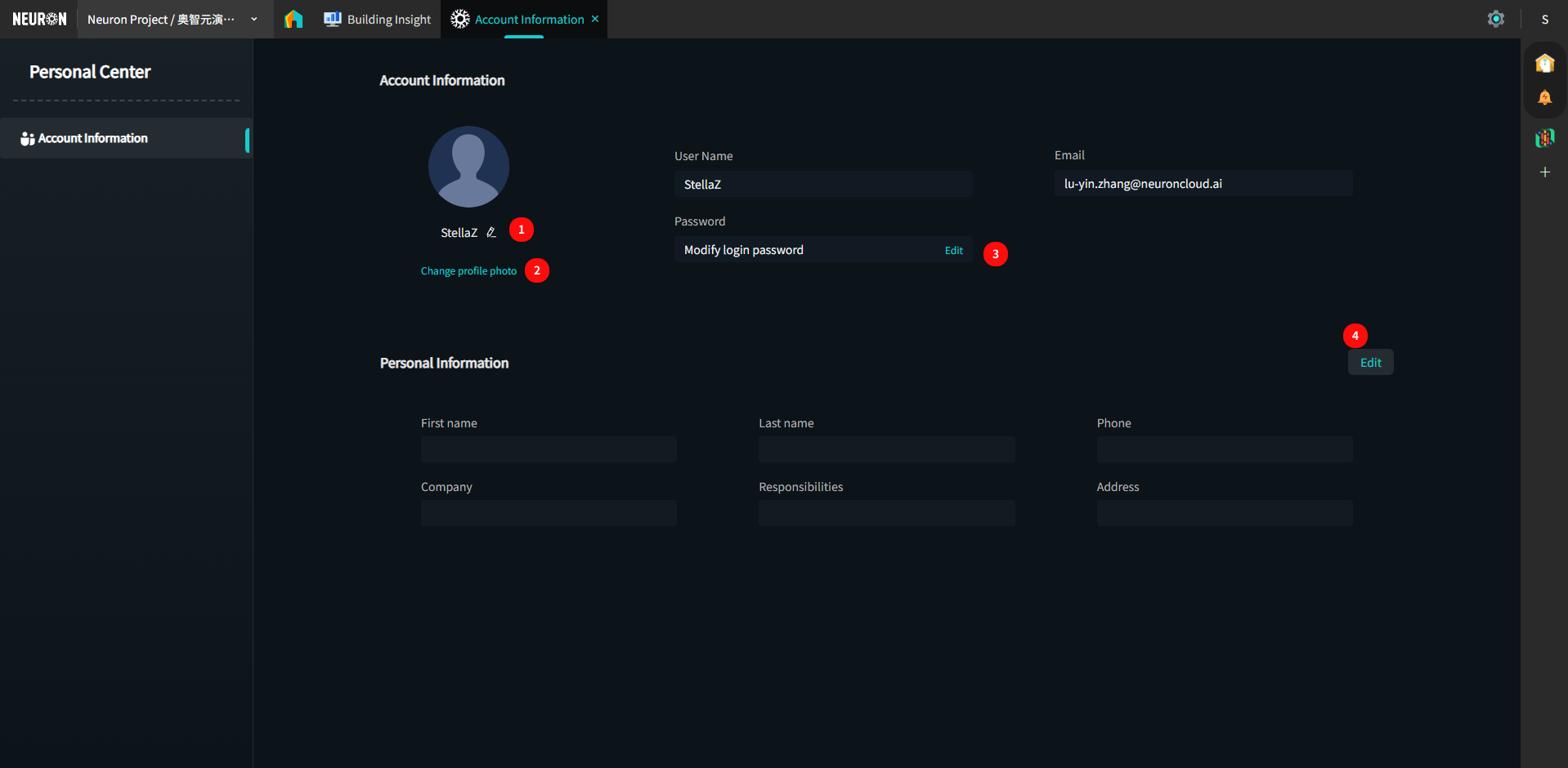Click the Neuron logo
Screen dimensions: 1568x768
tap(39, 19)
